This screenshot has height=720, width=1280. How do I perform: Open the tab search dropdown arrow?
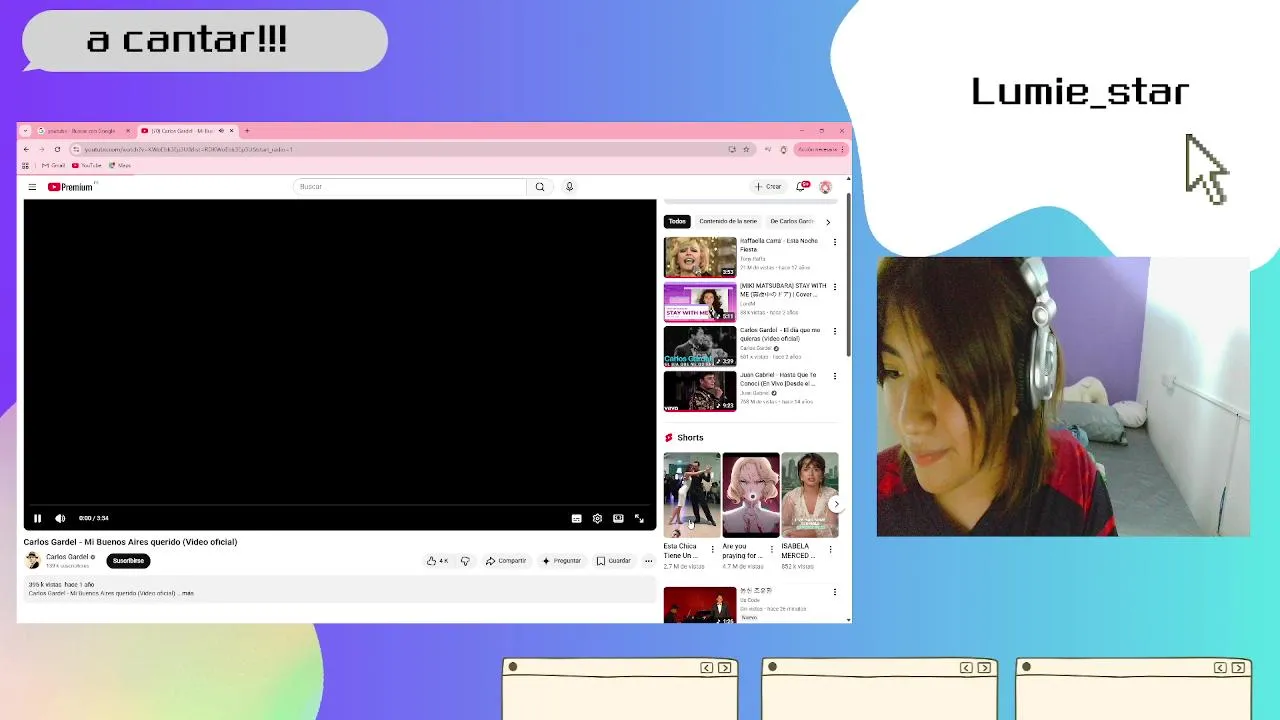26,131
